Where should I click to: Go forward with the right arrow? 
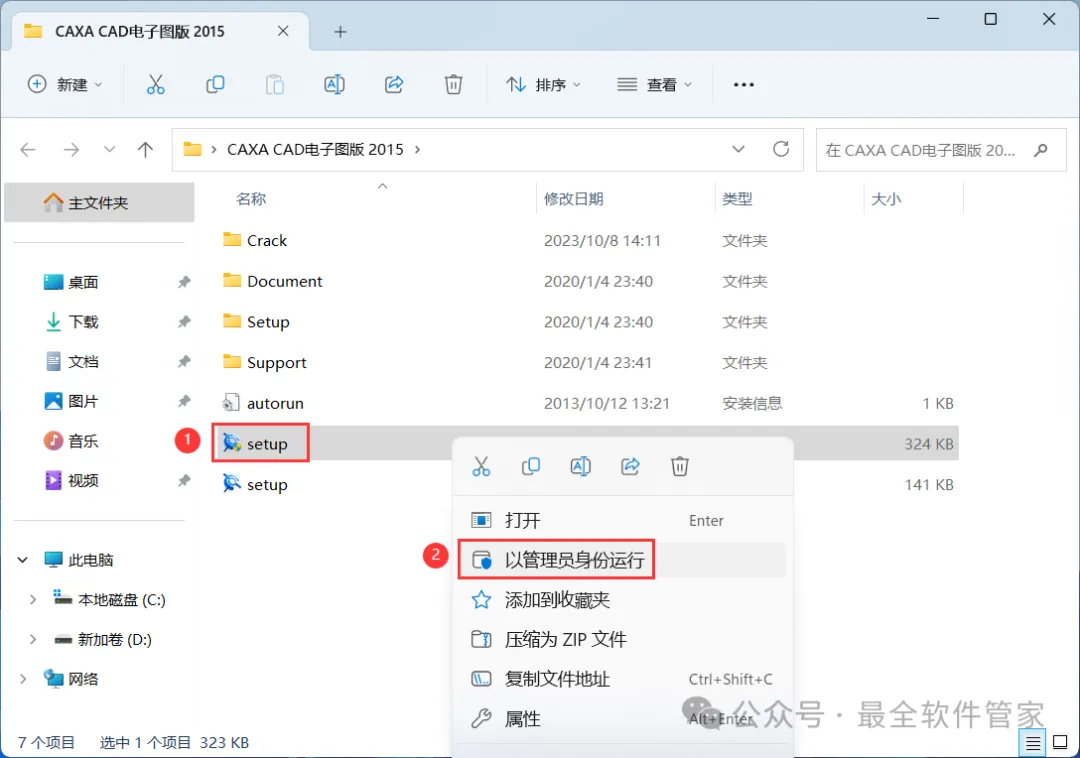(72, 149)
